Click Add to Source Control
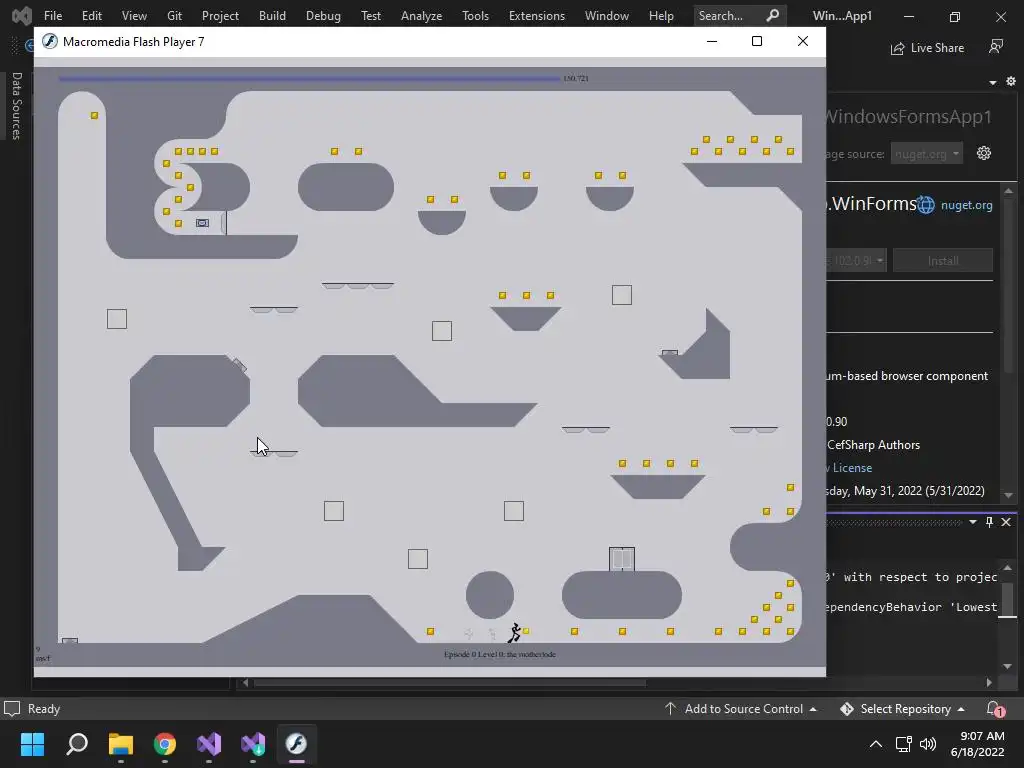Image resolution: width=1024 pixels, height=768 pixels. 741,709
